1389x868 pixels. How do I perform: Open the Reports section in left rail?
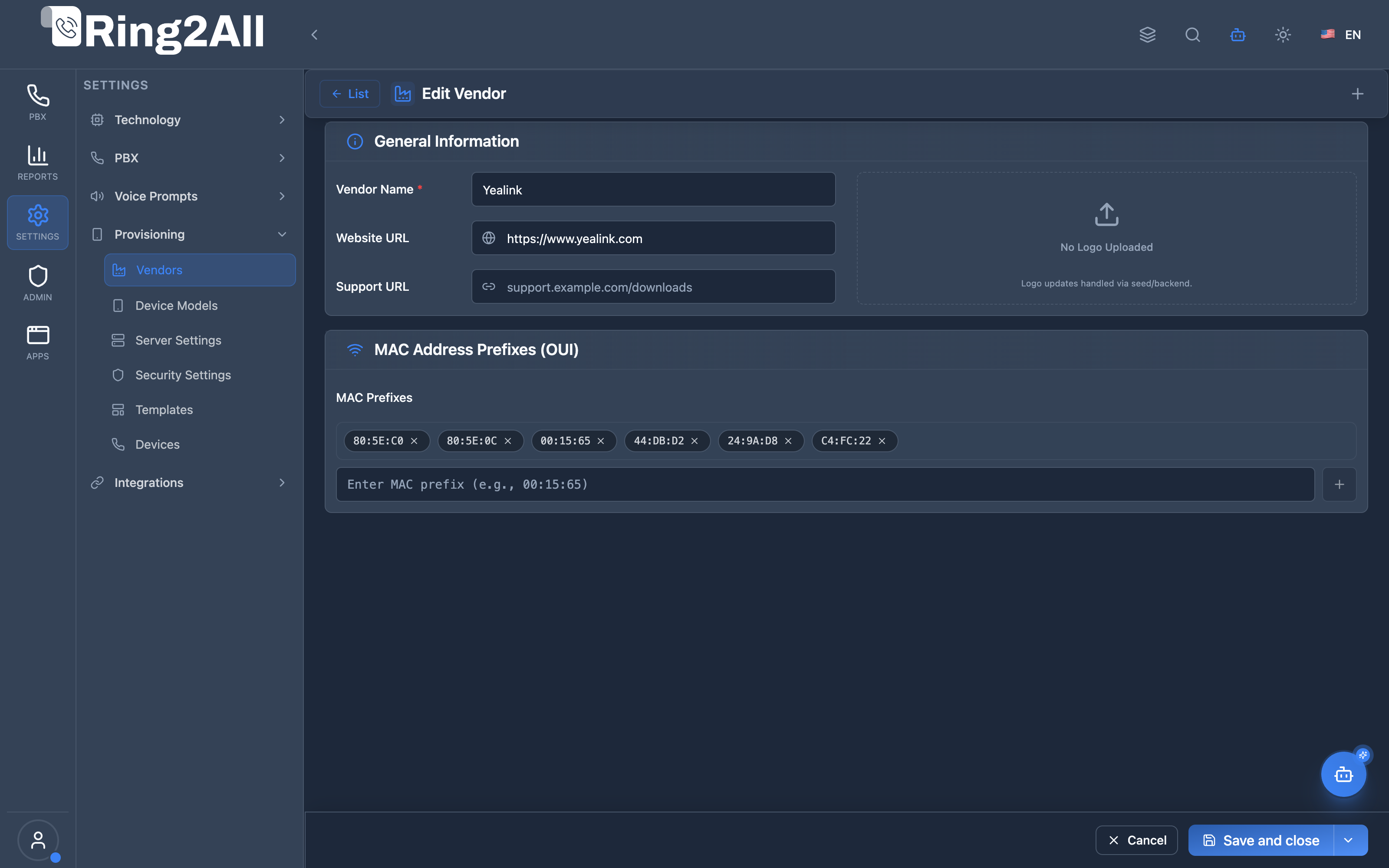click(37, 163)
